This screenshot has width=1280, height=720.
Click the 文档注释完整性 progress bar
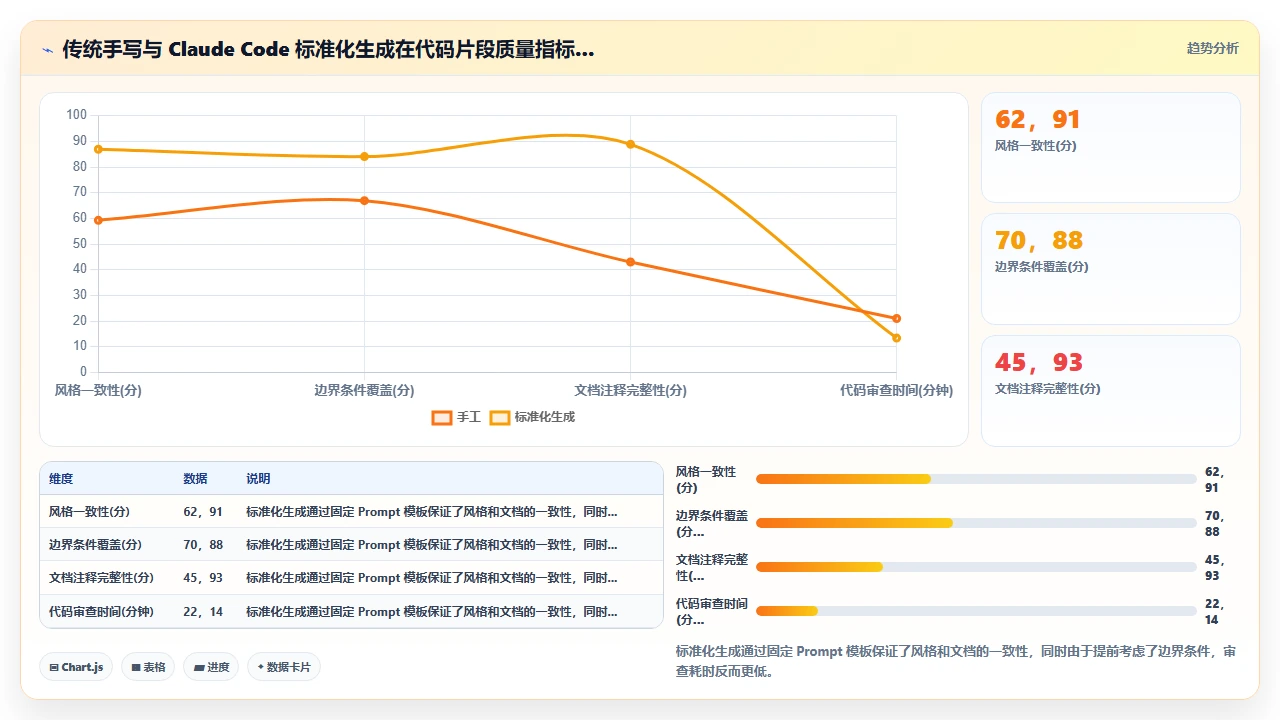click(x=976, y=567)
